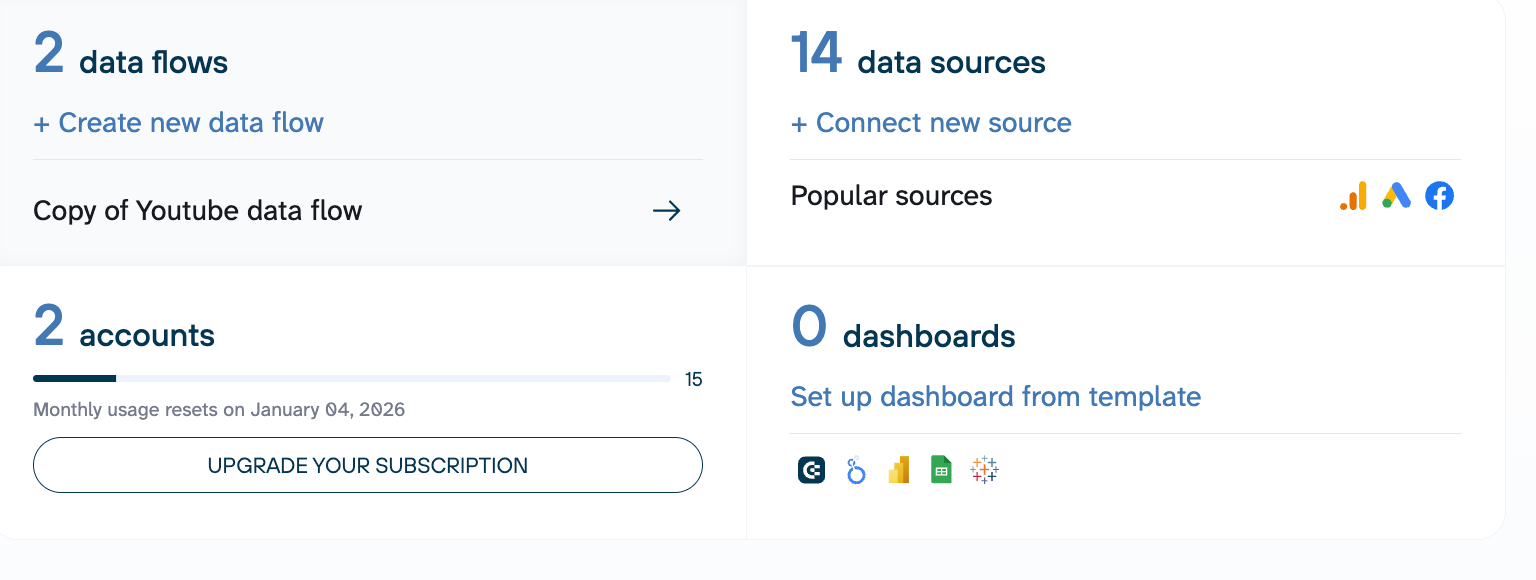Click the Google Analytics source icon

pyautogui.click(x=1353, y=196)
